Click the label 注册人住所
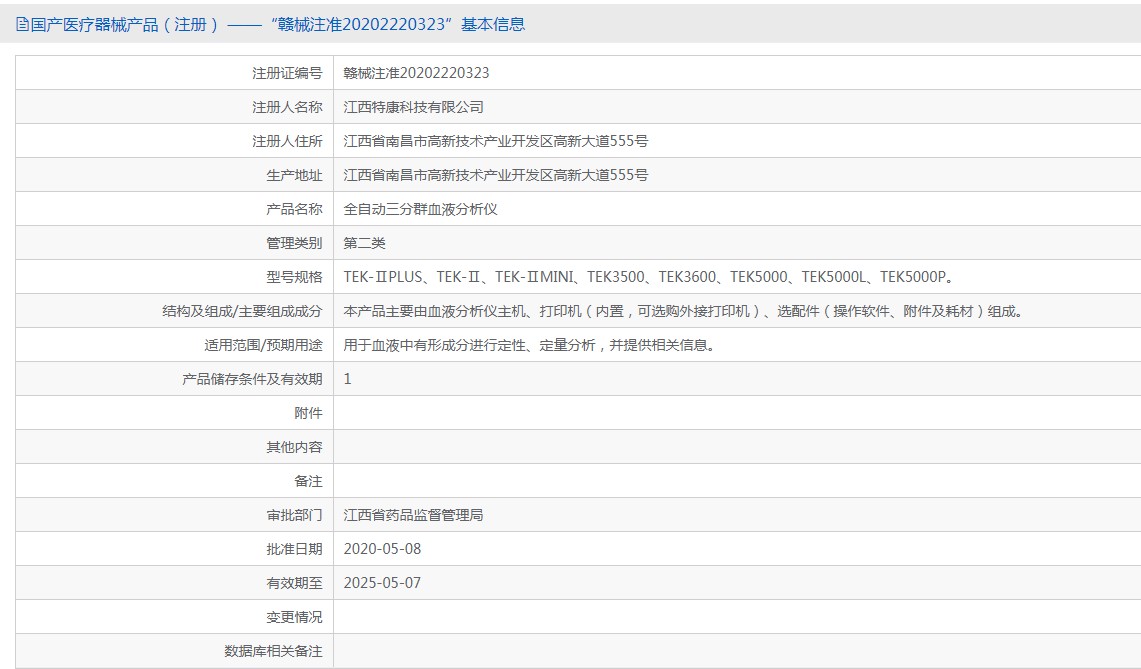This screenshot has height=669, width=1141. 287,141
